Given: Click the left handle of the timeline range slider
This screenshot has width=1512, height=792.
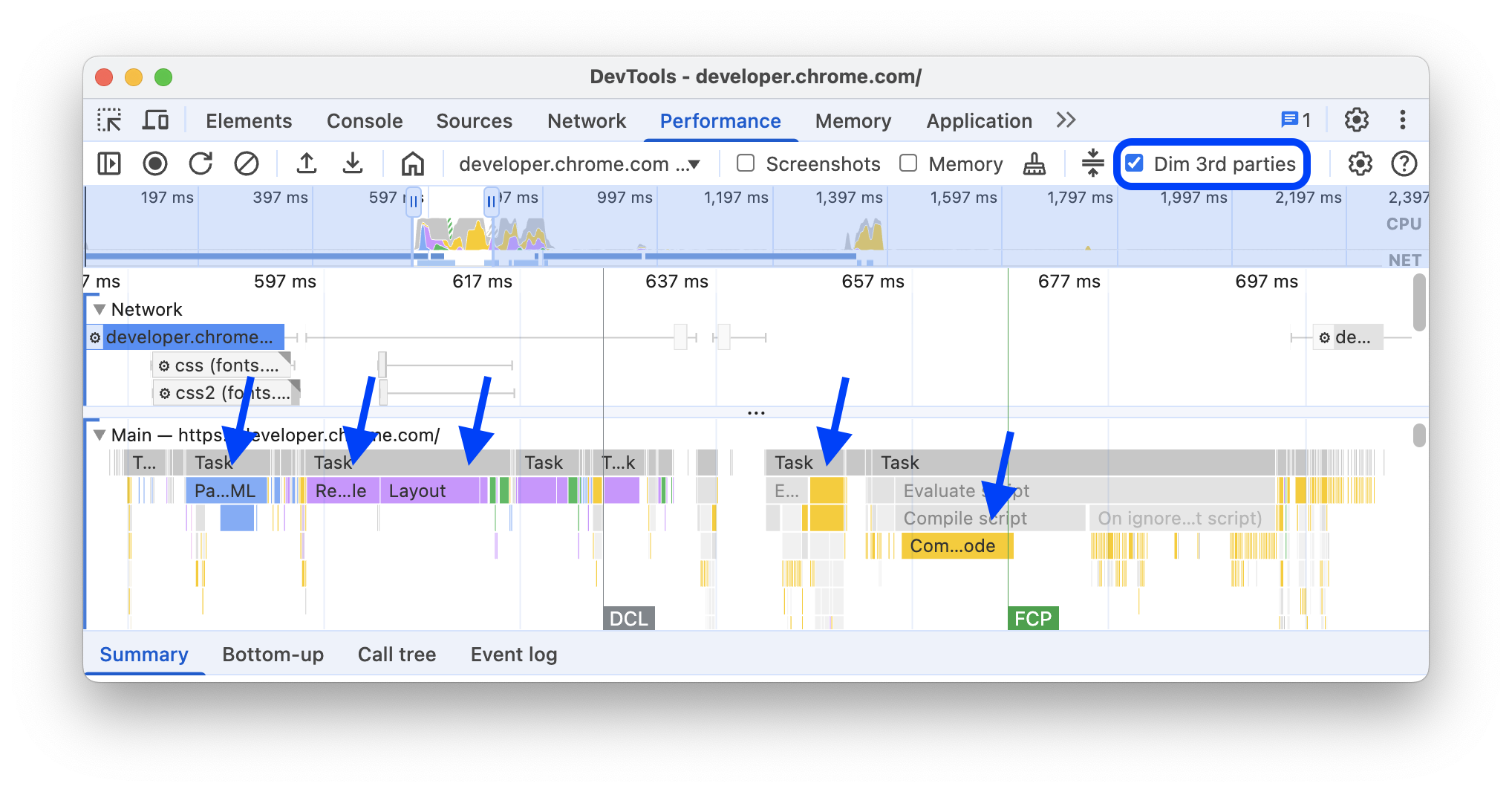Looking at the screenshot, I should point(414,201).
